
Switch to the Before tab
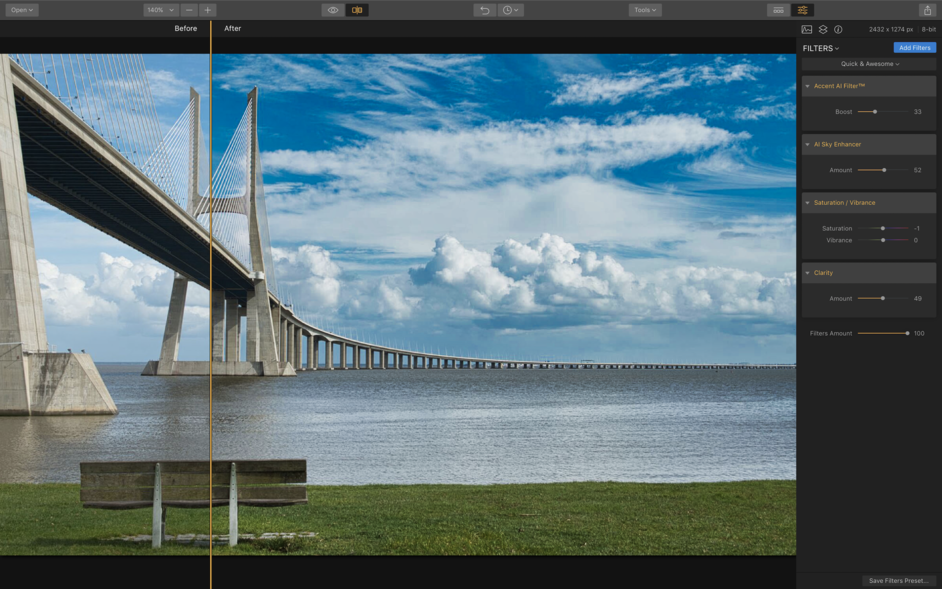[186, 28]
